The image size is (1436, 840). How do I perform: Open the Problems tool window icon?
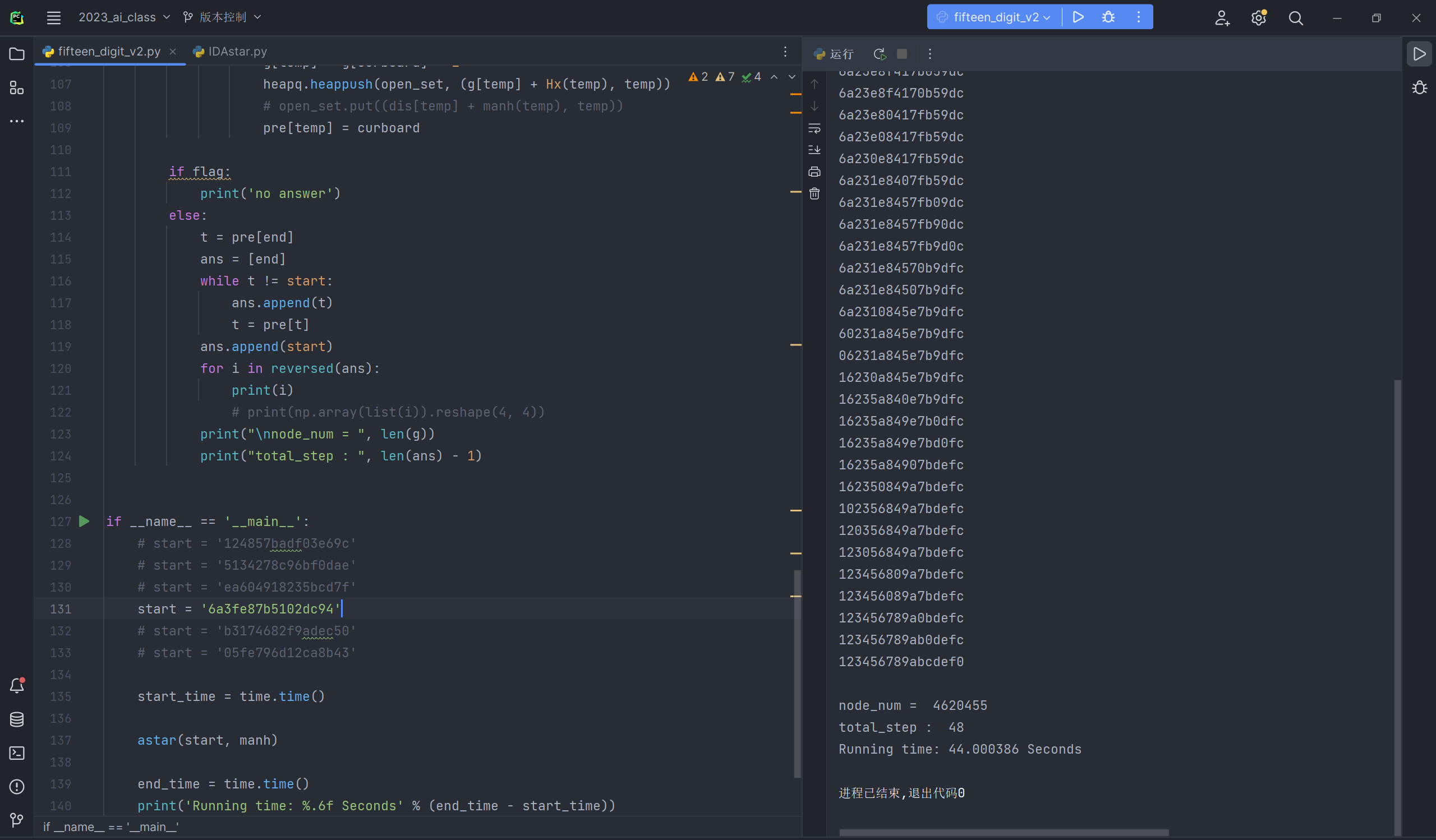point(16,787)
